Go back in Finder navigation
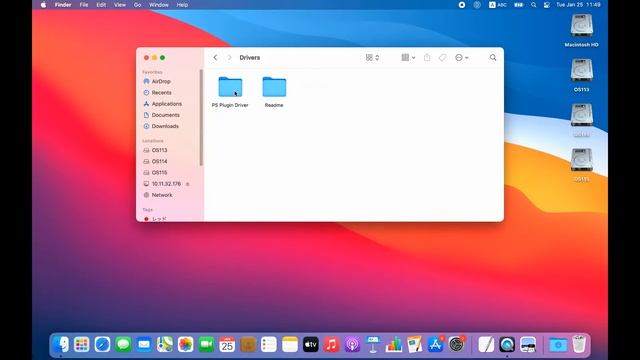This screenshot has height=360, width=640. 216,58
